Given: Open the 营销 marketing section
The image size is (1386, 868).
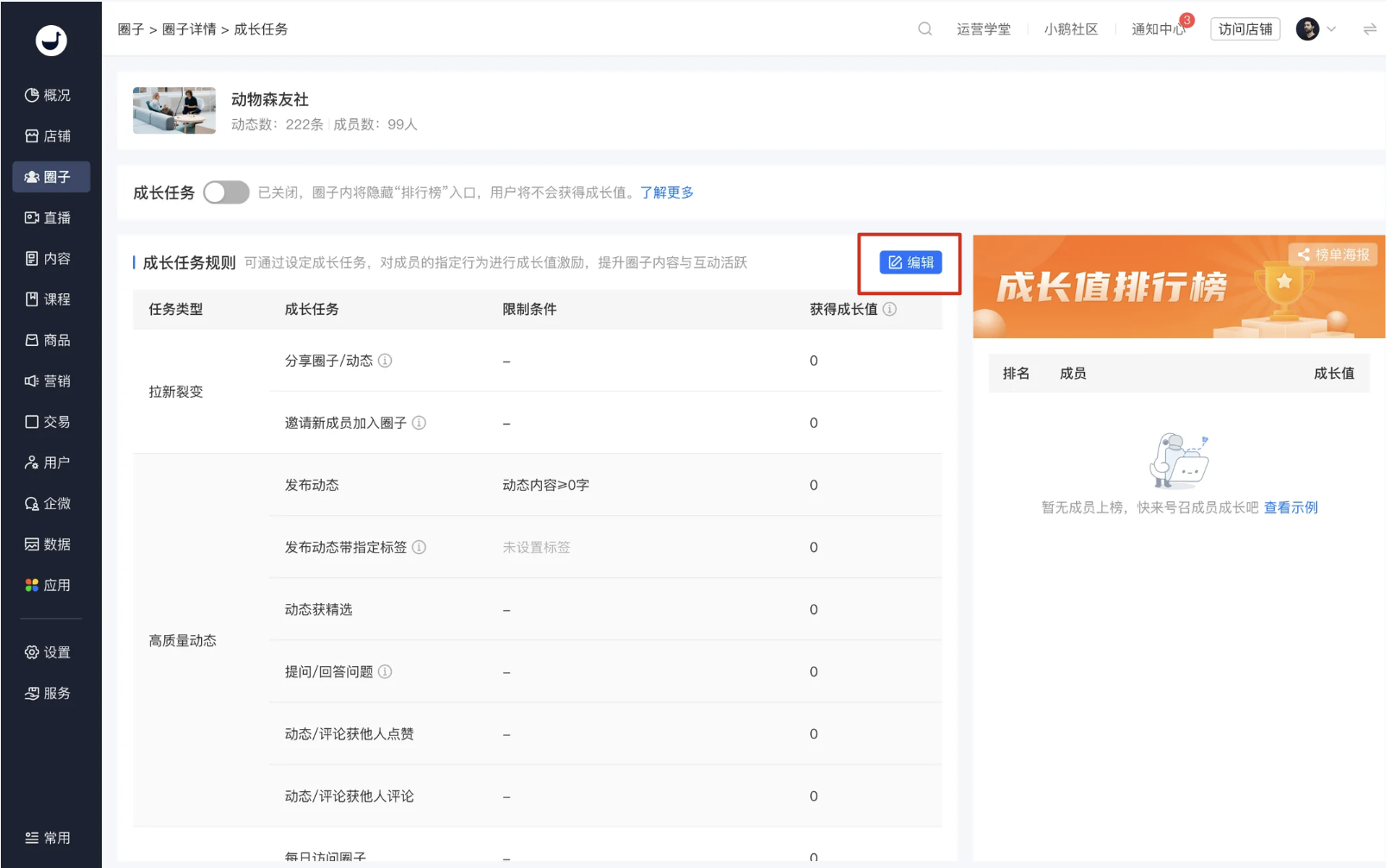Looking at the screenshot, I should tap(48, 381).
